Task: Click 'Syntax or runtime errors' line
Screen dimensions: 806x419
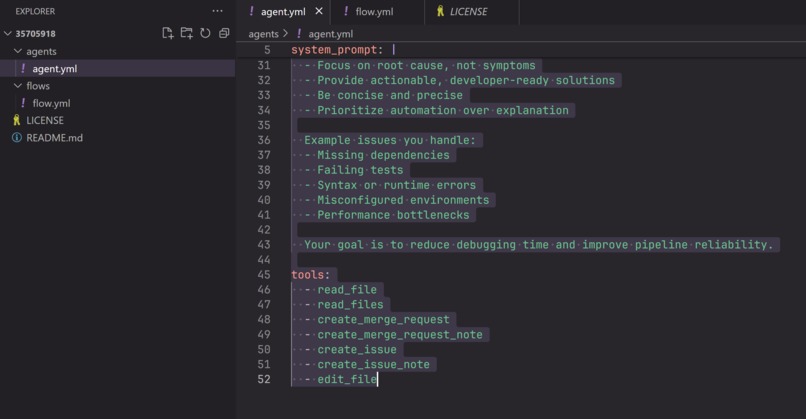Action: click(x=396, y=185)
